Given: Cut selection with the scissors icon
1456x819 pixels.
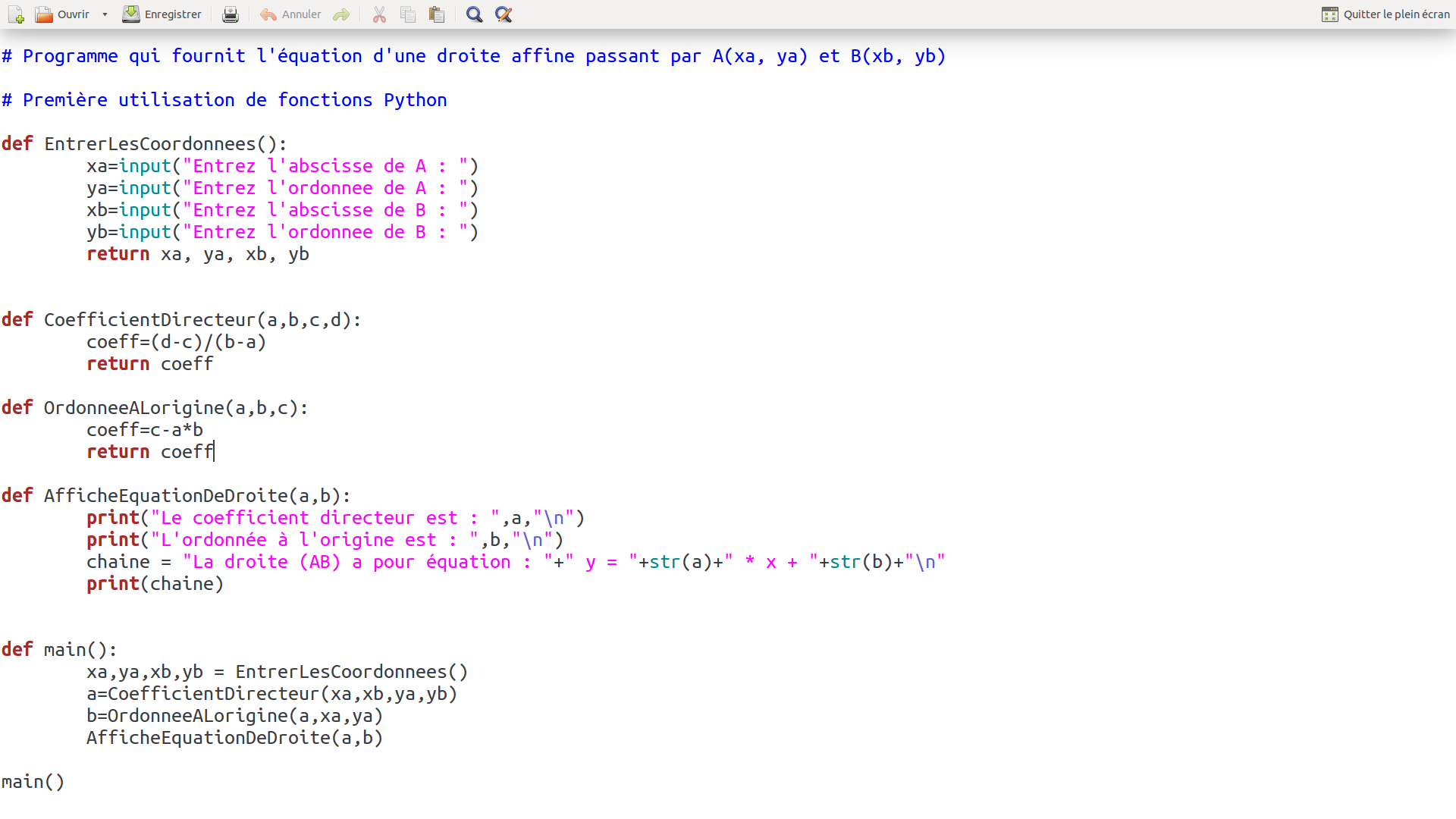Looking at the screenshot, I should click(x=379, y=14).
